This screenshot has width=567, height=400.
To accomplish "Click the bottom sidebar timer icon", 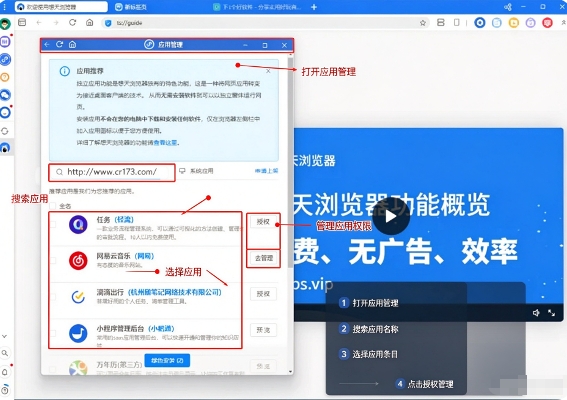I will [5, 390].
